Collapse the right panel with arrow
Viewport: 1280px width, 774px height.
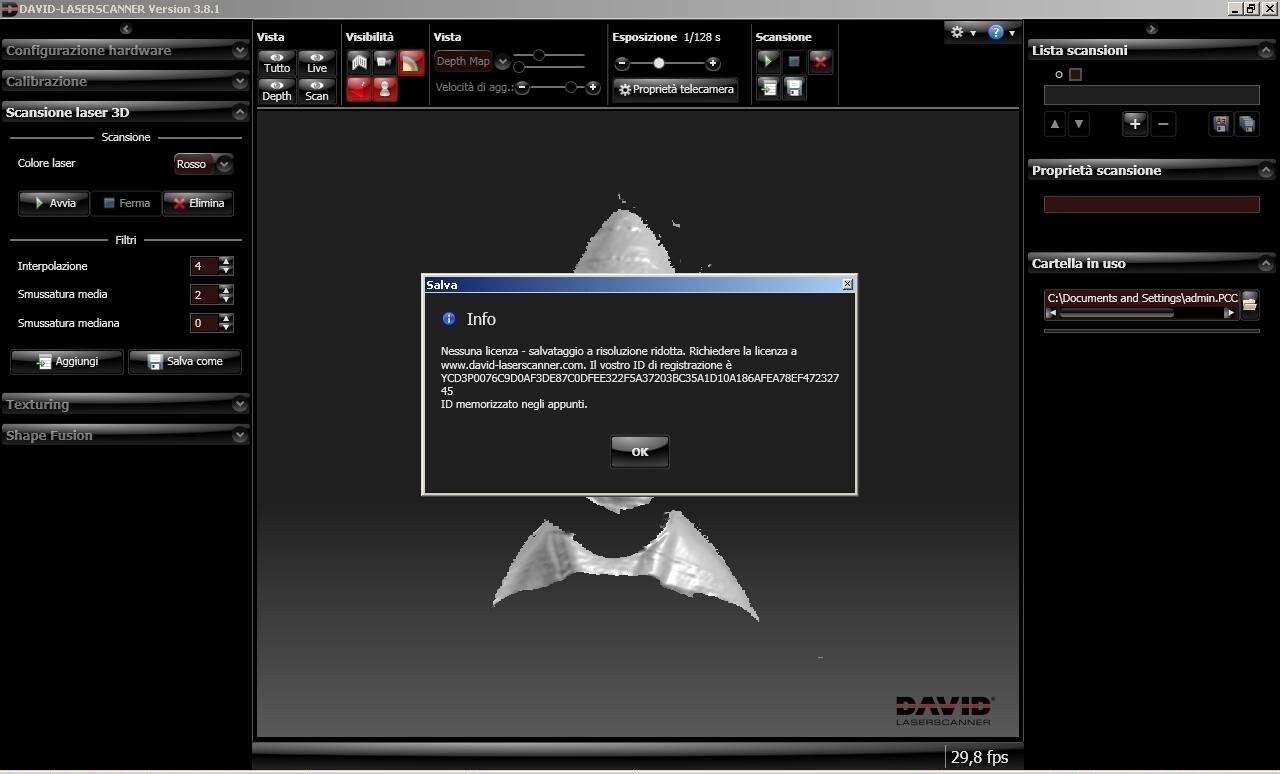pos(1152,29)
